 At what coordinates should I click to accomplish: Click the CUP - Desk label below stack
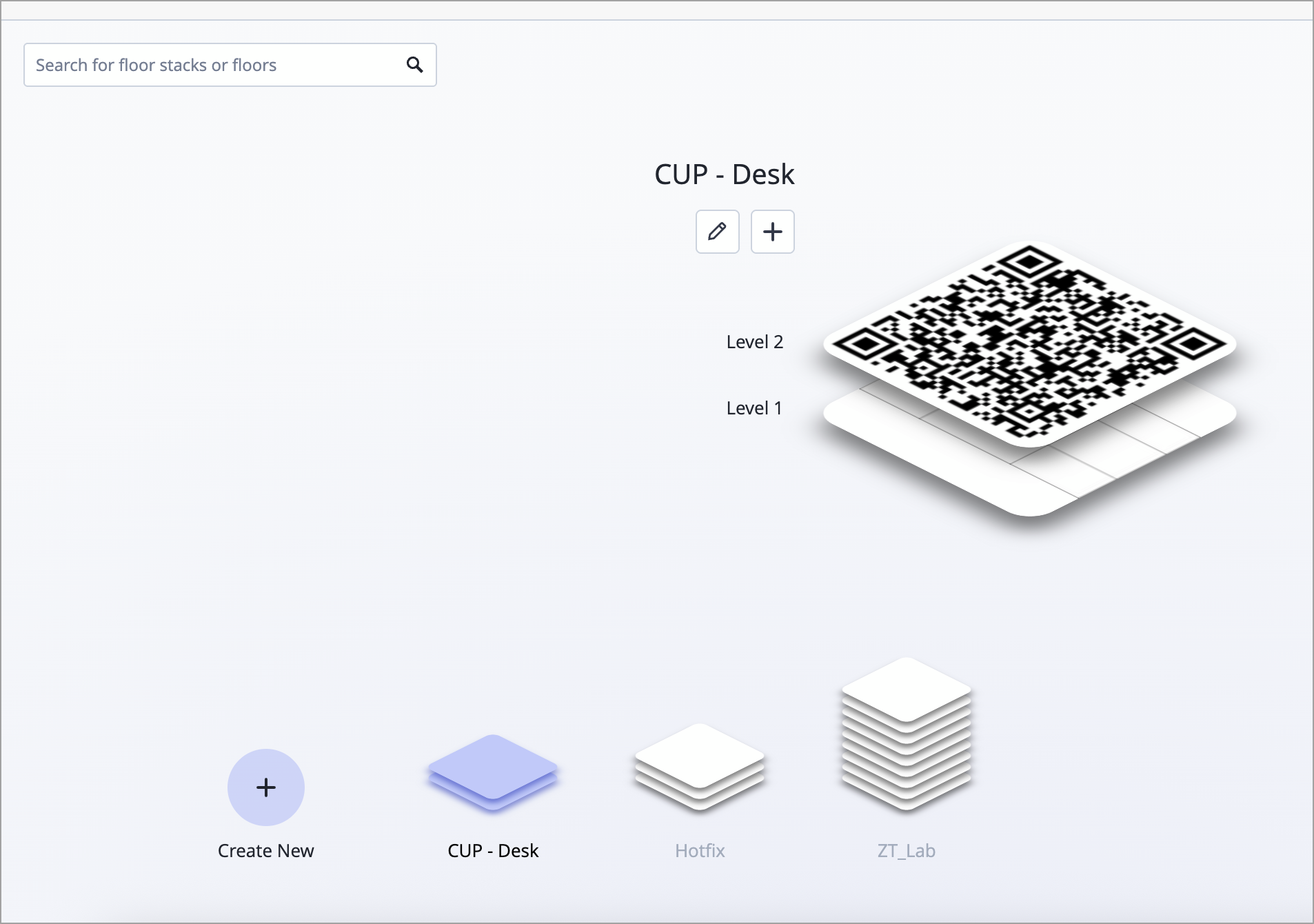pyautogui.click(x=493, y=851)
